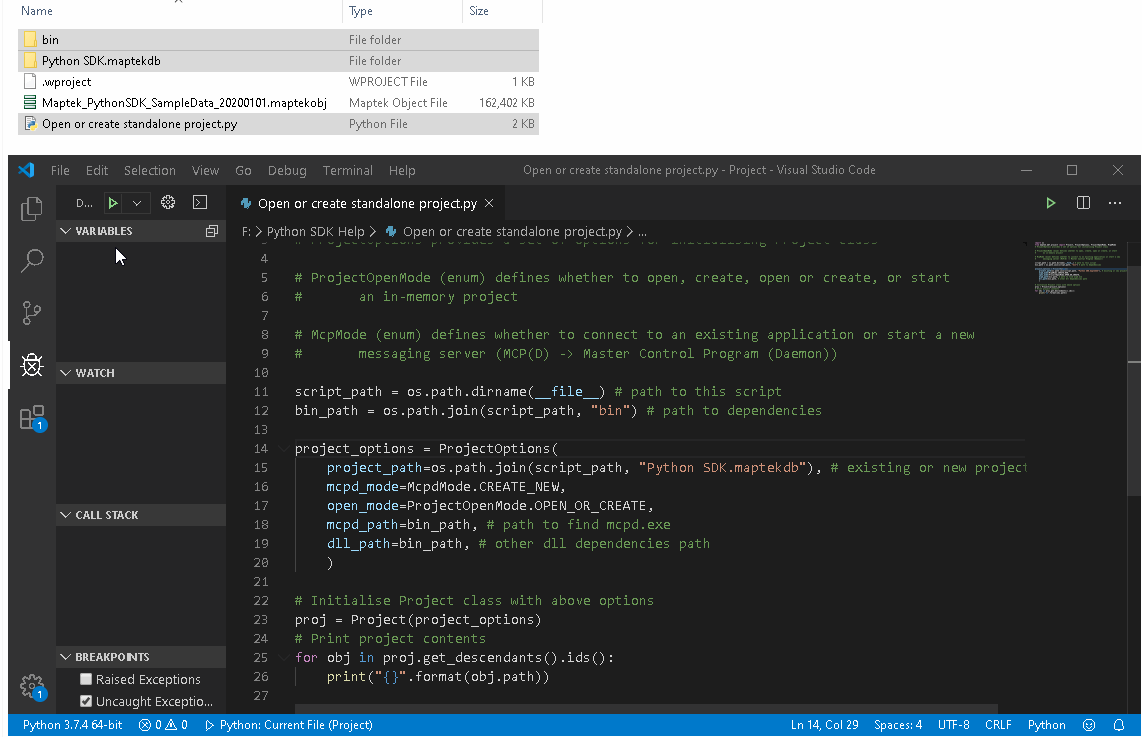Fold code at line 14
Screen dimensions: 1142x737
(283, 449)
